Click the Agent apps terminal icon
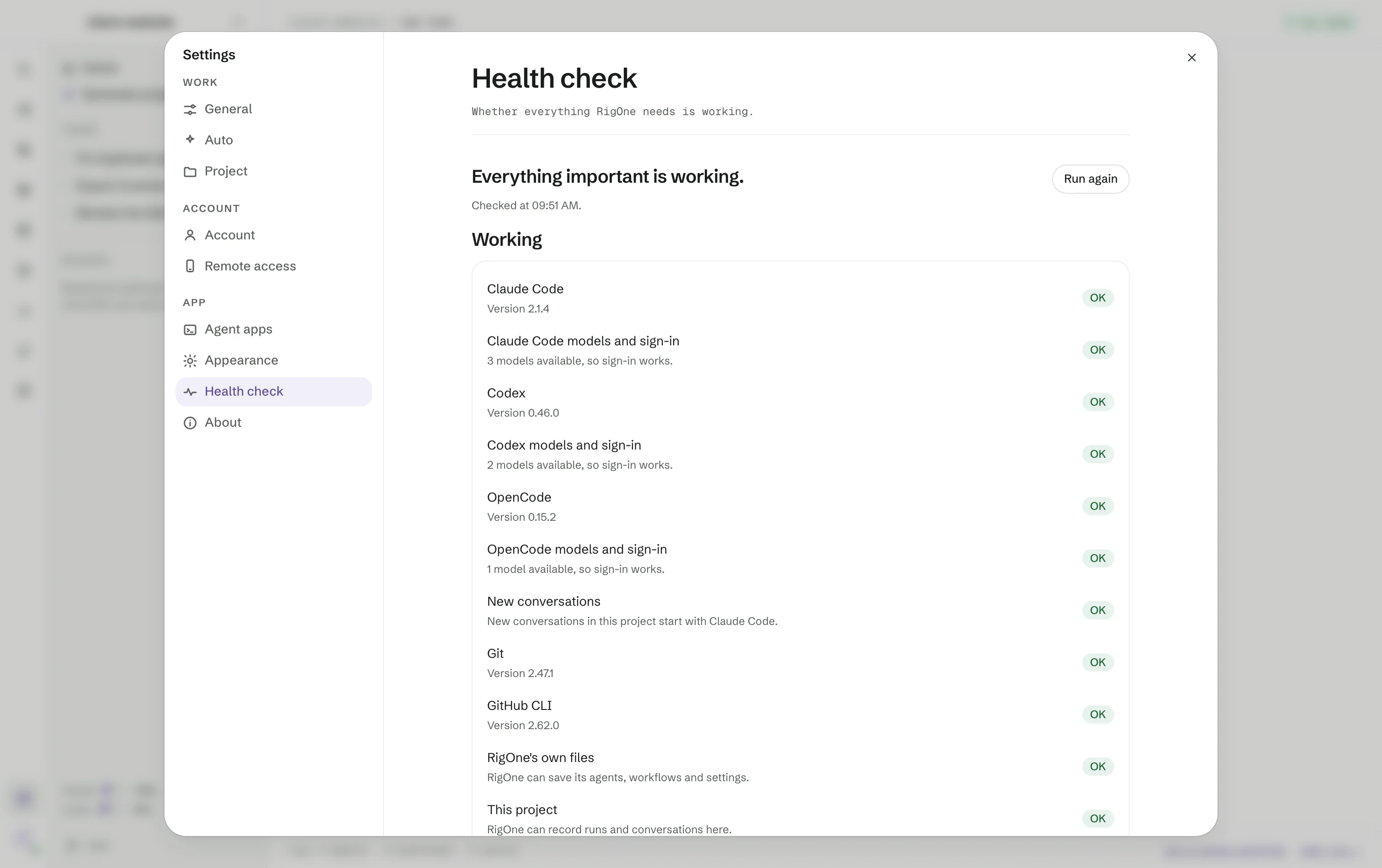Viewport: 1382px width, 868px height. tap(190, 329)
